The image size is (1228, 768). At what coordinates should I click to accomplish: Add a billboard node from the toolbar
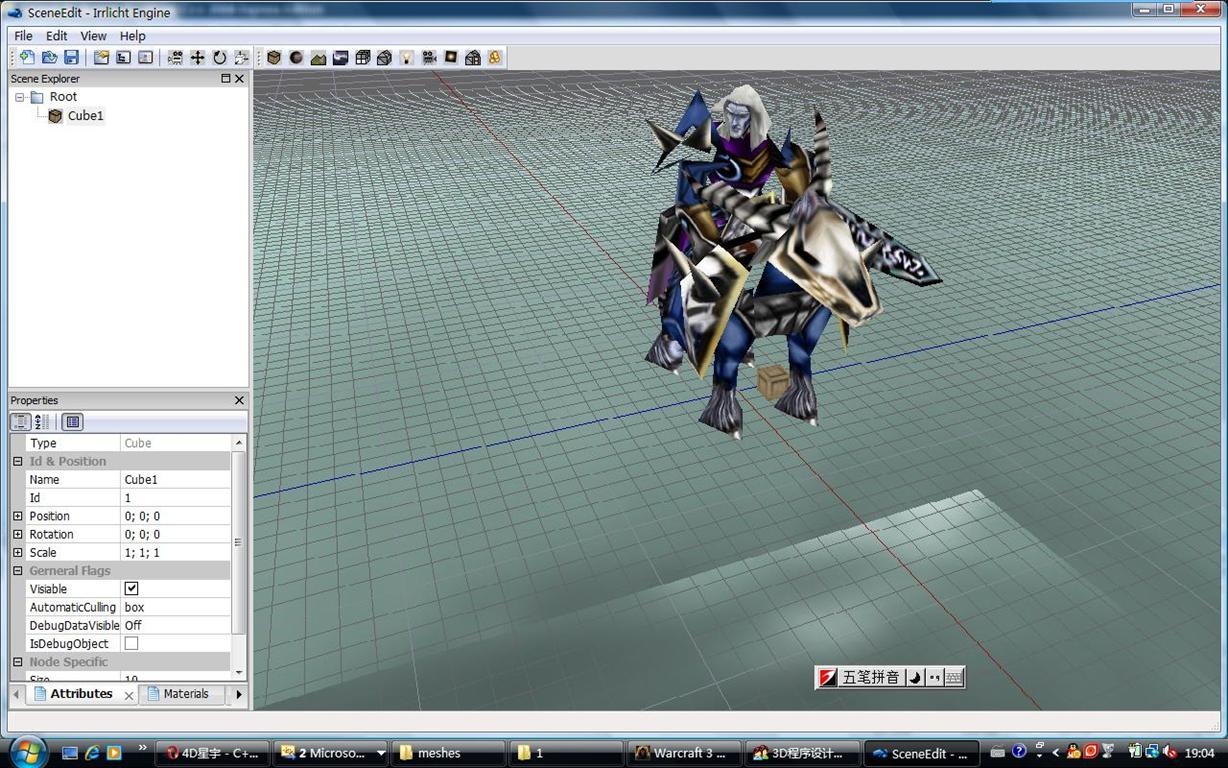(451, 58)
